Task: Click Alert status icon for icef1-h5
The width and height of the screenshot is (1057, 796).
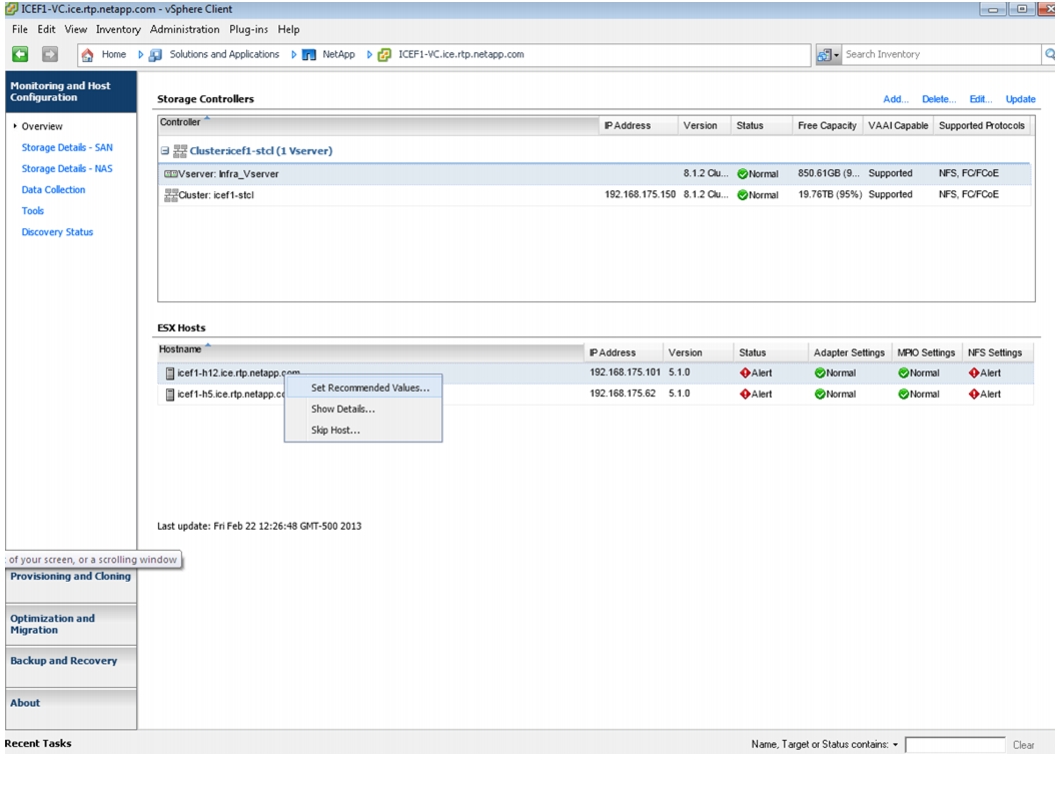Action: pos(745,394)
